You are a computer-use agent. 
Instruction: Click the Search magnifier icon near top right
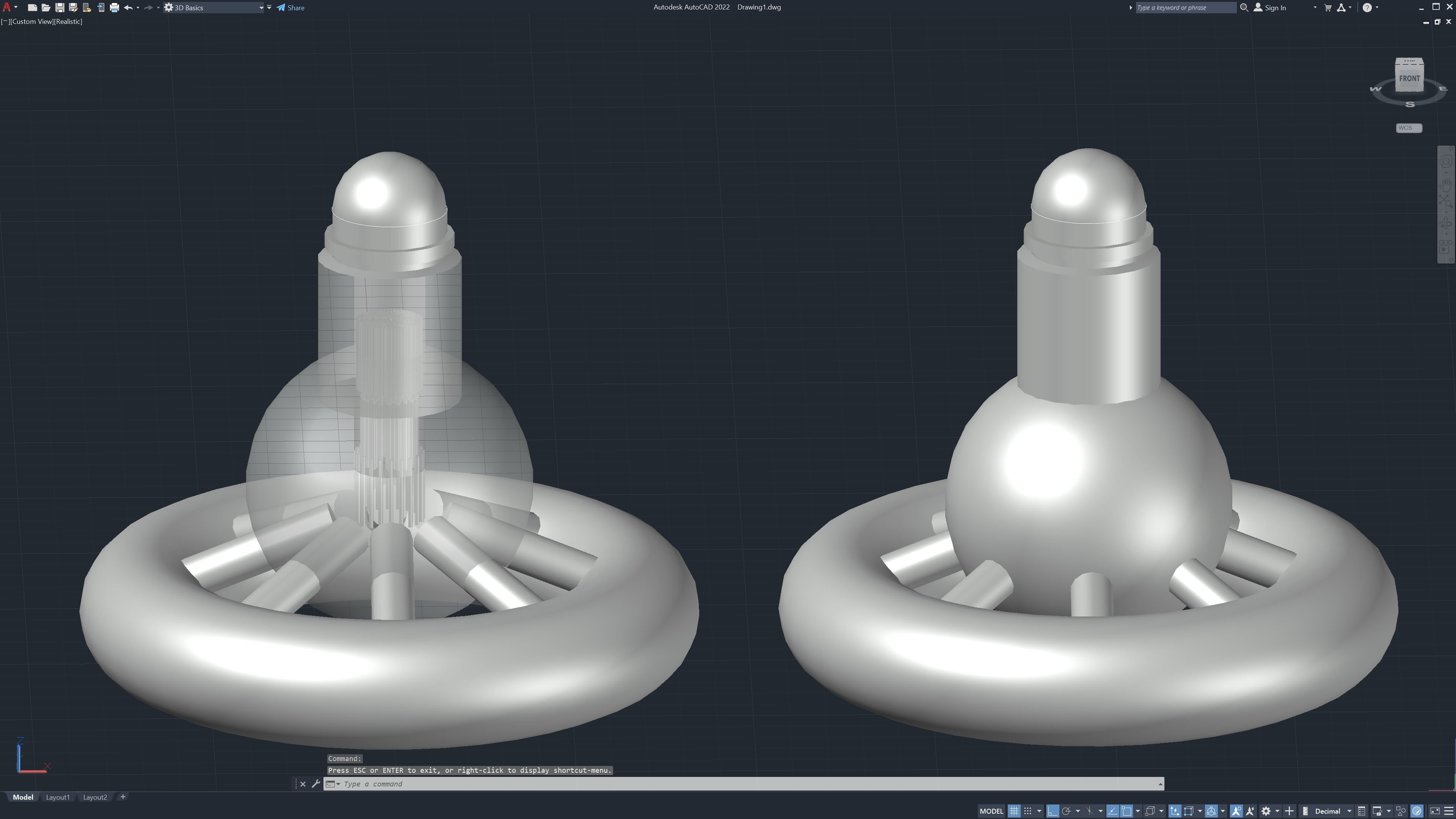(1244, 7)
